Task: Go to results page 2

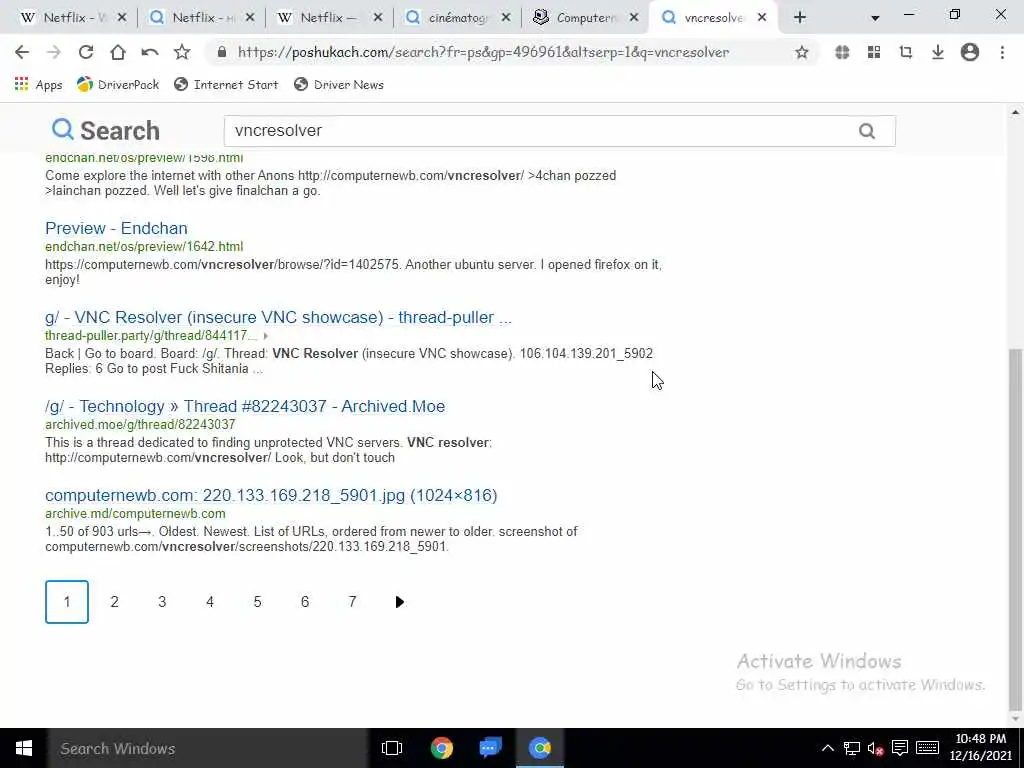Action: (x=114, y=601)
